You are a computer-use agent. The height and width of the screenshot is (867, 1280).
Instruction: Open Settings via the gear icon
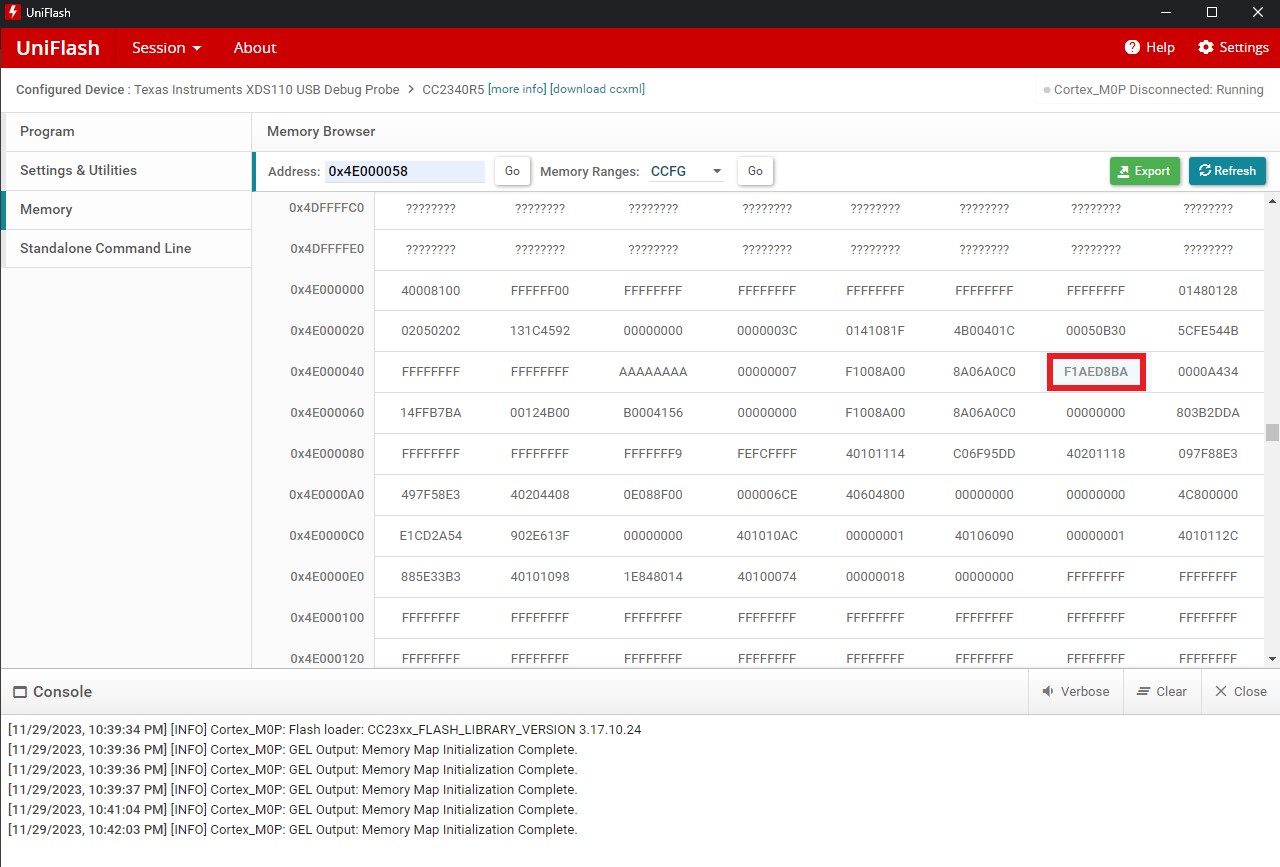pos(1205,48)
